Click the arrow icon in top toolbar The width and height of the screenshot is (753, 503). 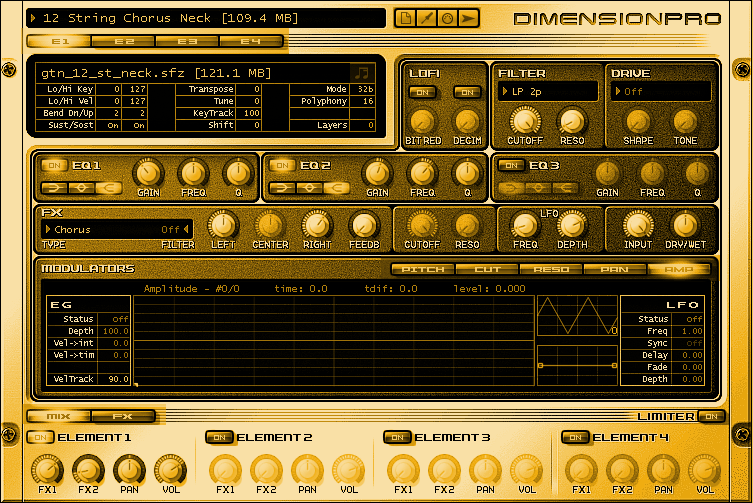pos(468,19)
